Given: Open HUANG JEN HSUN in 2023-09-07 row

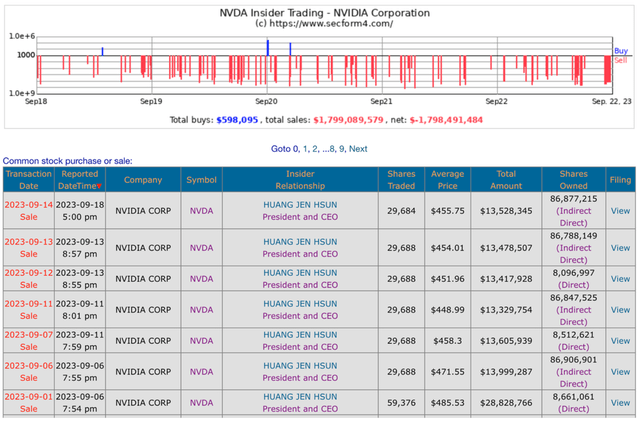Looking at the screenshot, I should click(300, 335).
